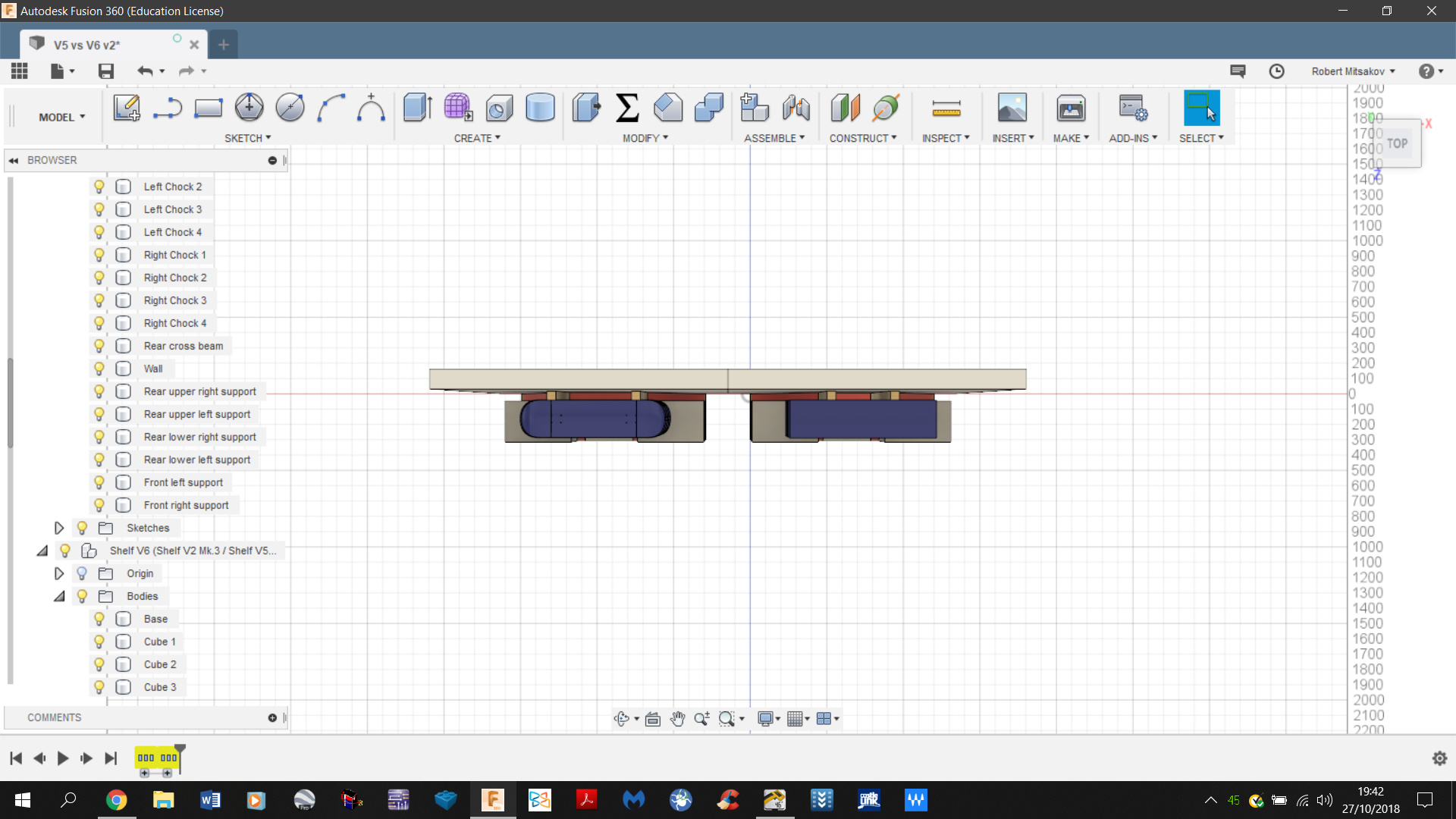The image size is (1456, 819).
Task: Open the SKETCH menu
Action: [247, 138]
